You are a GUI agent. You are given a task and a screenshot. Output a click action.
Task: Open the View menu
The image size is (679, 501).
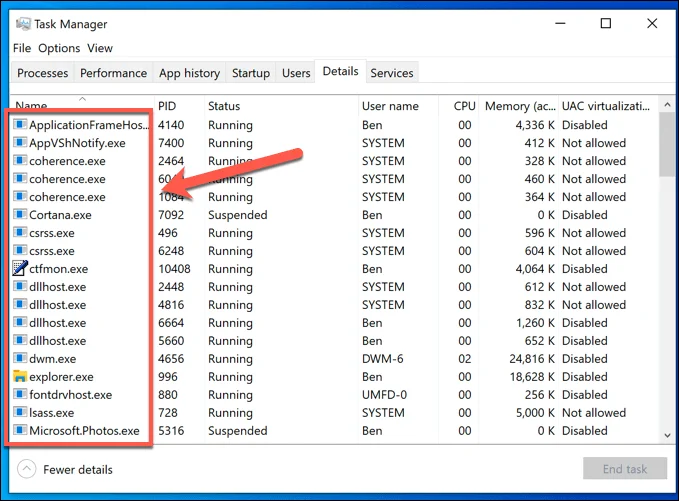tap(100, 48)
